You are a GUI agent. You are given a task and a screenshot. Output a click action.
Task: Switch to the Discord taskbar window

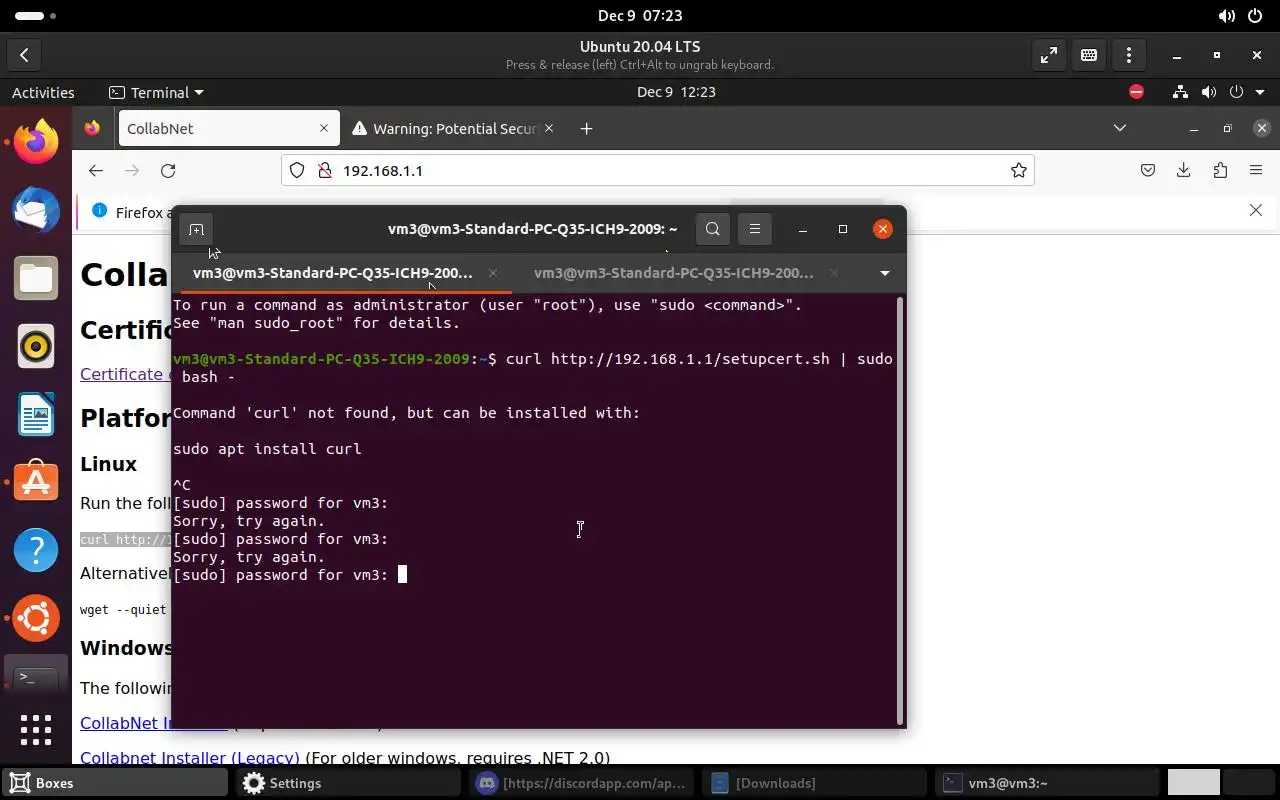click(582, 783)
